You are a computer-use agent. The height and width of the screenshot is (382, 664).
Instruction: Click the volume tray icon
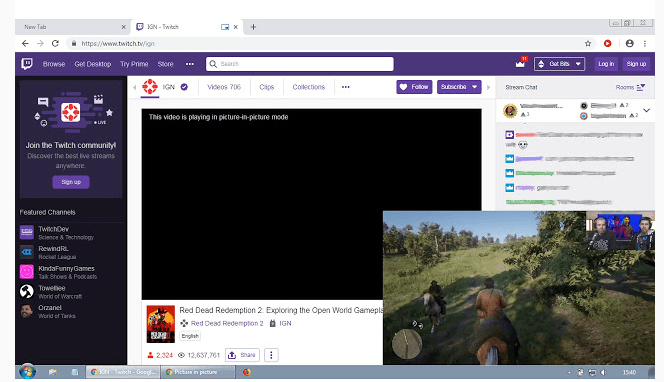click(x=603, y=372)
